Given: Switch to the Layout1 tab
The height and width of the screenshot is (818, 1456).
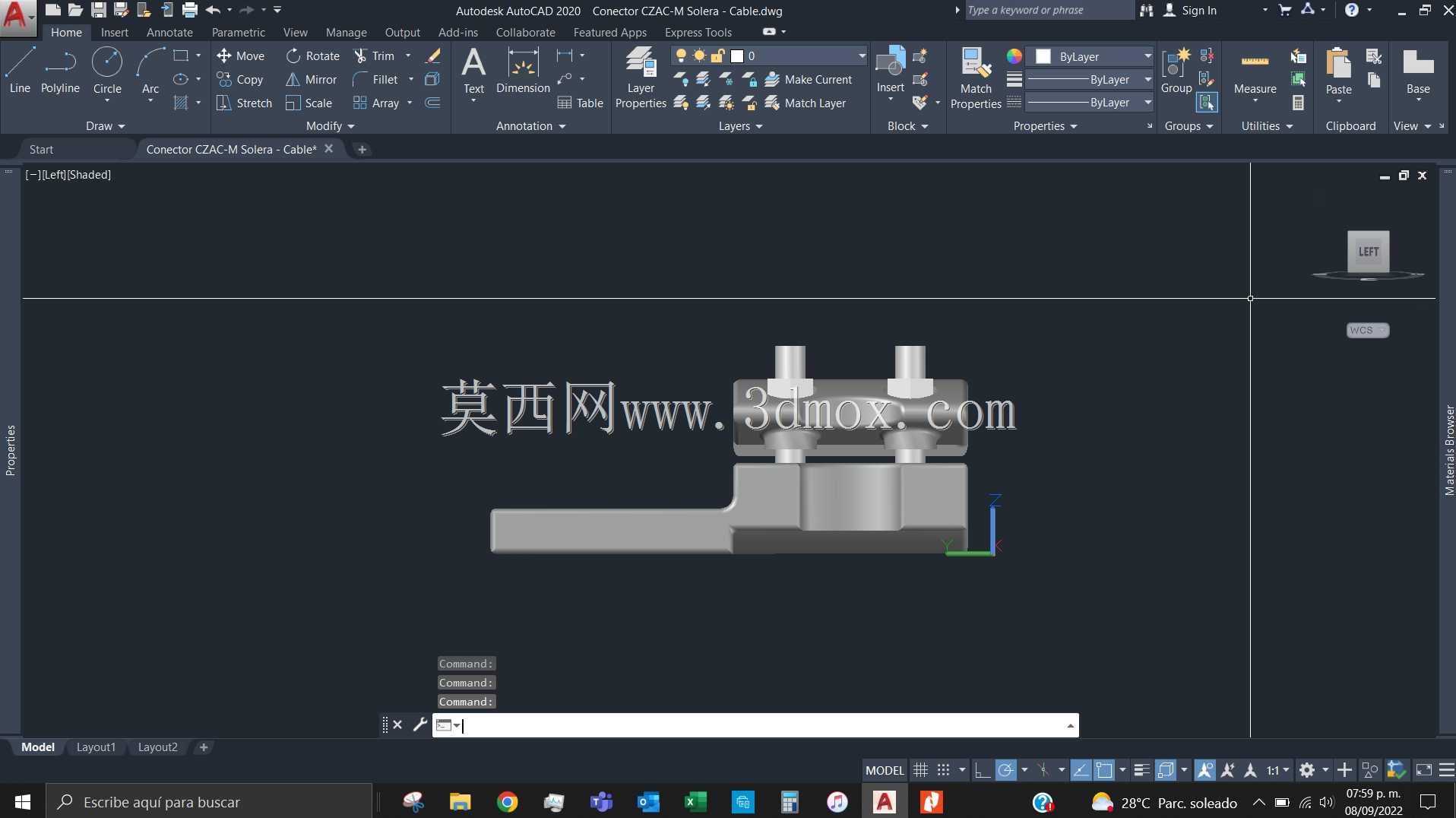Looking at the screenshot, I should tap(97, 747).
